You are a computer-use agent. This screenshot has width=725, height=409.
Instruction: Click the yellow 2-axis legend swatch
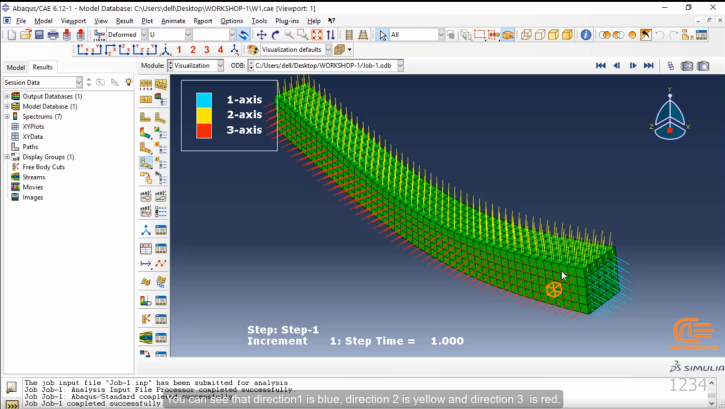[x=204, y=116]
